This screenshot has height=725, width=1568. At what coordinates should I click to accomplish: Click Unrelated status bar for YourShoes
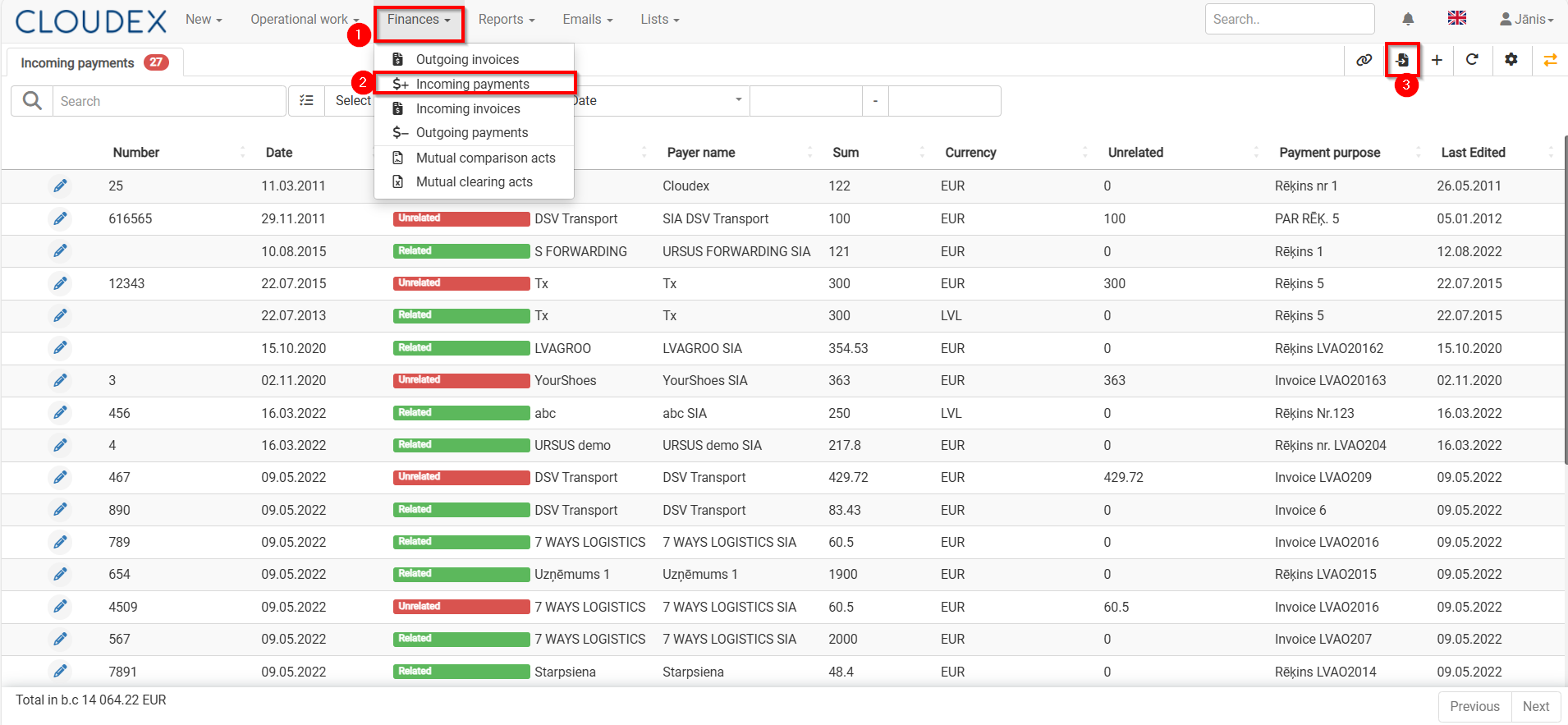[461, 380]
